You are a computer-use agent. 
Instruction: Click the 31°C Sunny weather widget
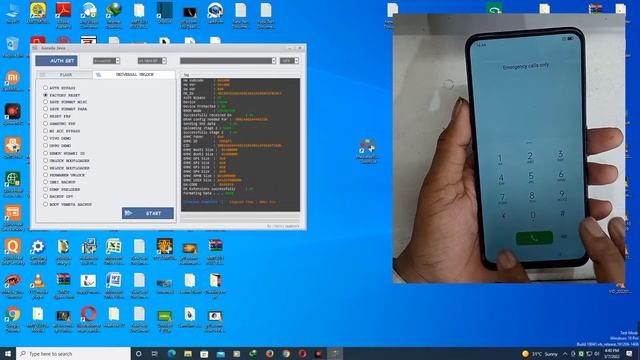tap(539, 353)
